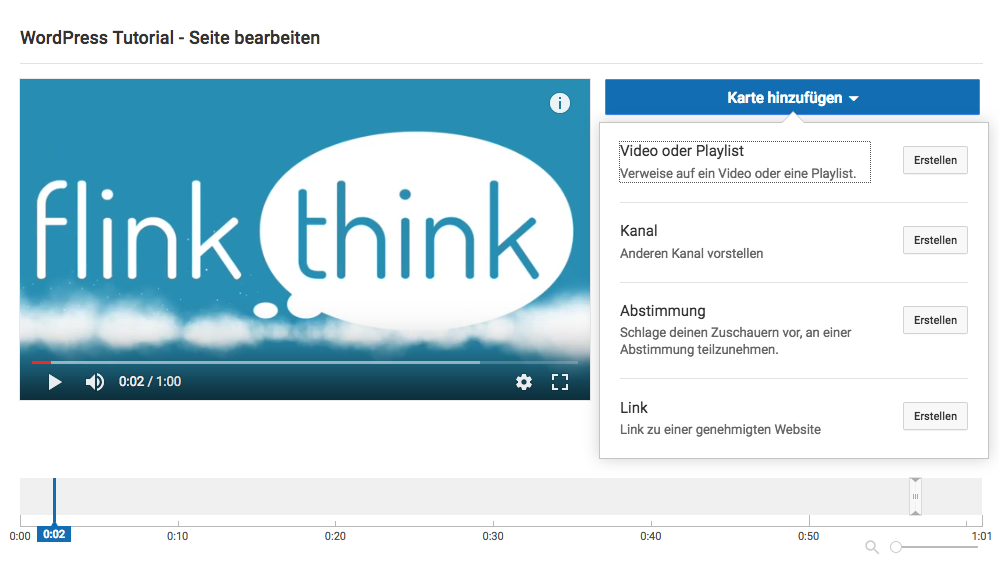Select the Kanal menu entry
The image size is (999, 572).
(x=690, y=241)
